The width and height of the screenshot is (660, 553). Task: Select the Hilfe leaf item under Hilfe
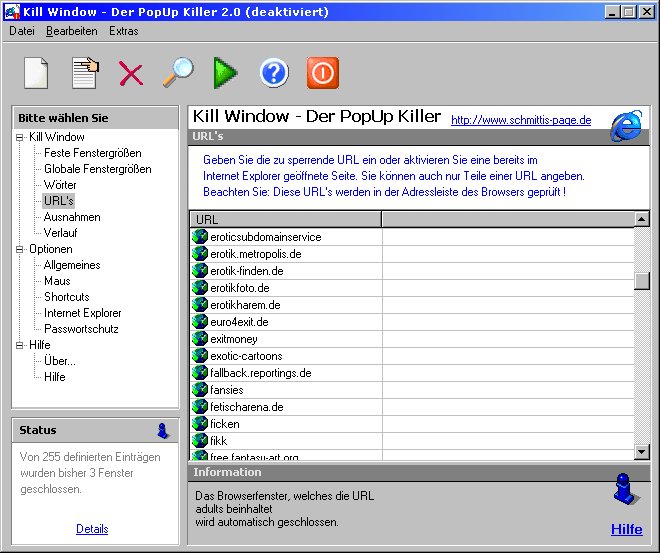click(x=55, y=377)
